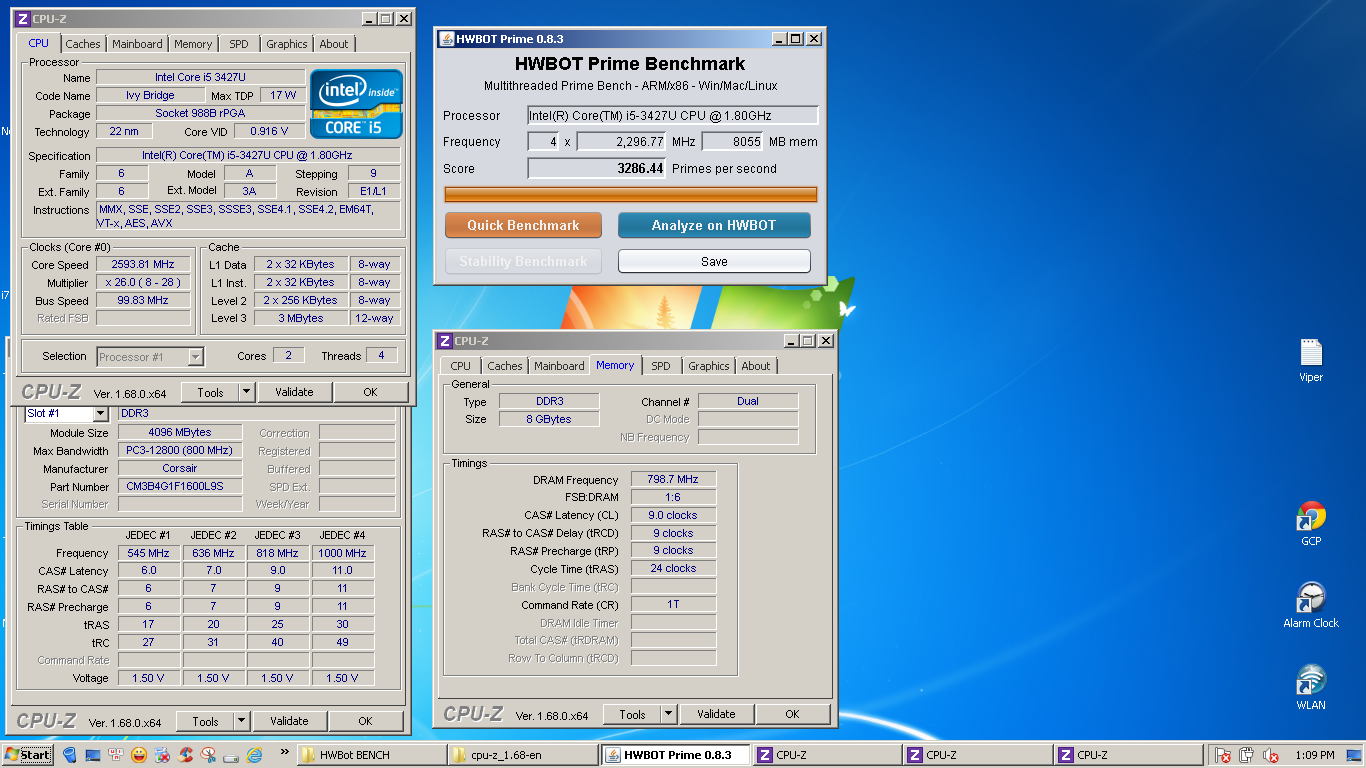Click the orange benchmark progress bar

(x=630, y=194)
